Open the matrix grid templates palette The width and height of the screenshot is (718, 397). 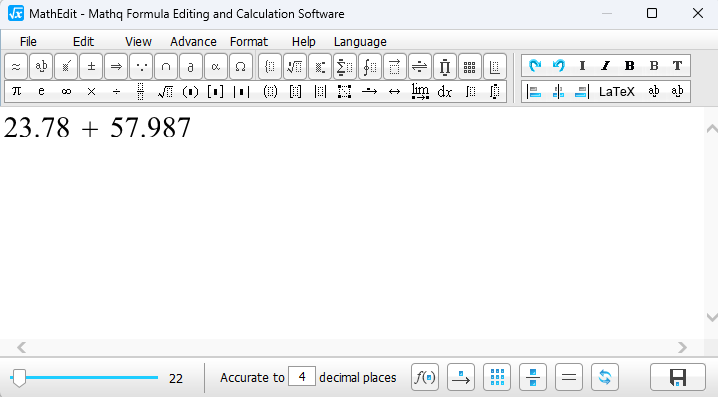tap(469, 67)
